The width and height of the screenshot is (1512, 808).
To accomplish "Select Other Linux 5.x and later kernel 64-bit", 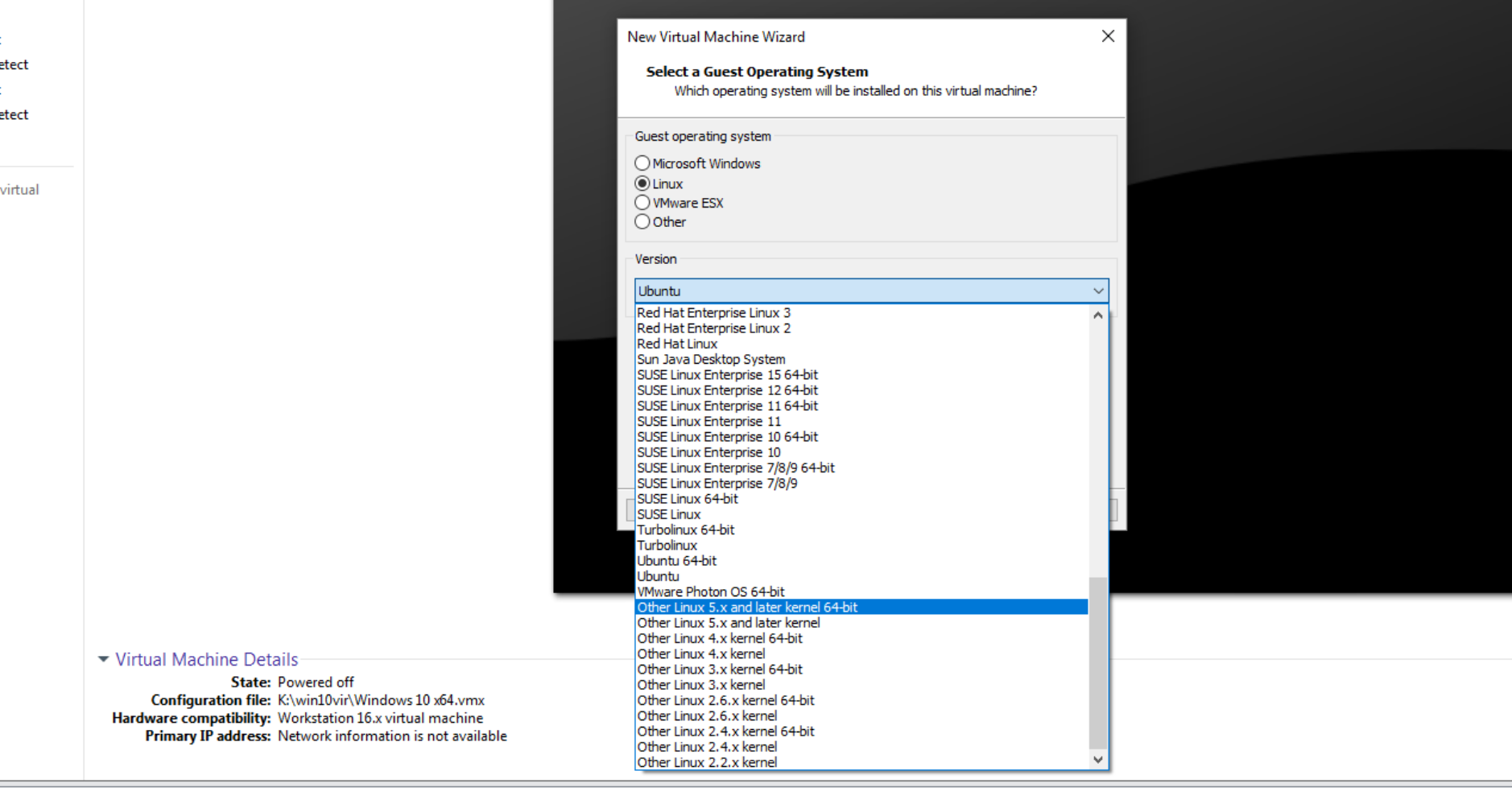I will (861, 608).
